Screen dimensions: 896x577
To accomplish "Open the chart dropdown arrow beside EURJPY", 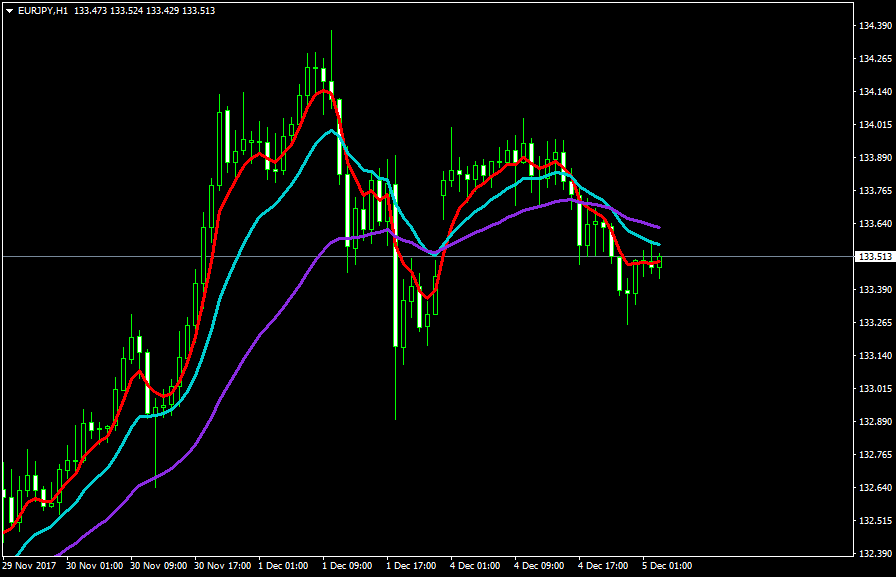I will [9, 10].
